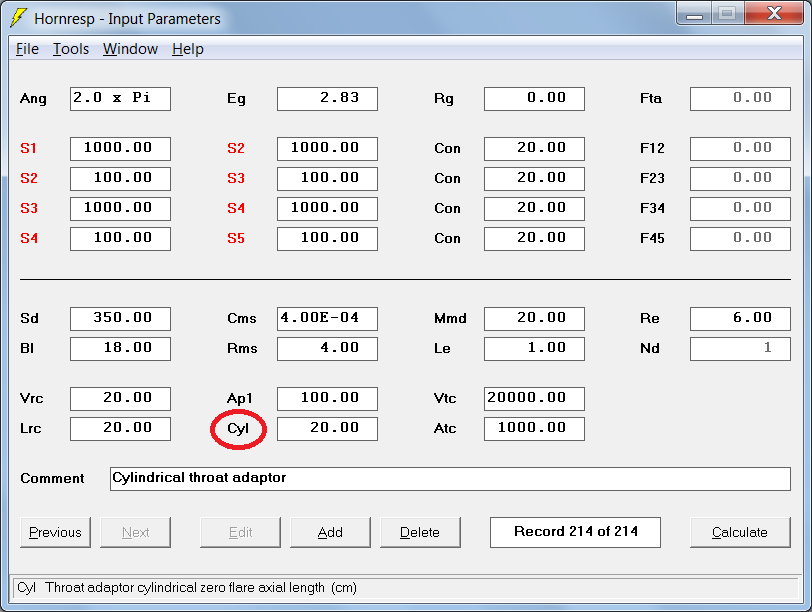Click the Rg input field

pyautogui.click(x=534, y=99)
